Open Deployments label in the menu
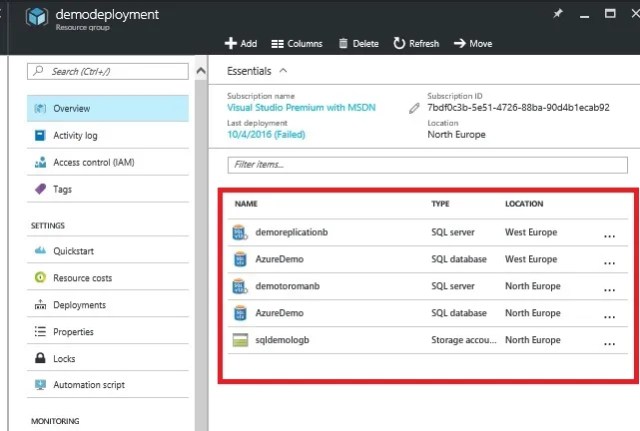The width and height of the screenshot is (640, 431). pos(79,305)
